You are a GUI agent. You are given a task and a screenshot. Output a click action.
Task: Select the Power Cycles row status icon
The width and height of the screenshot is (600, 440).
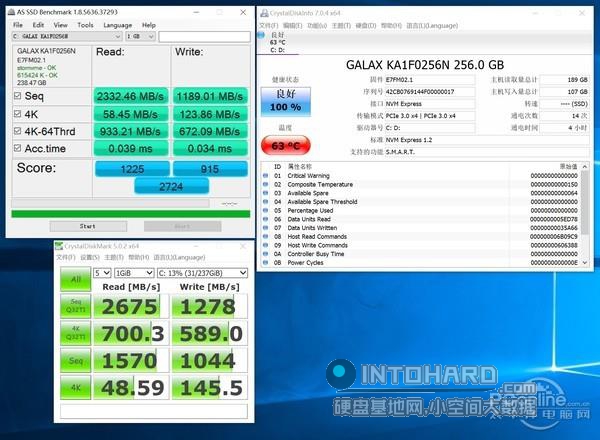(266, 262)
